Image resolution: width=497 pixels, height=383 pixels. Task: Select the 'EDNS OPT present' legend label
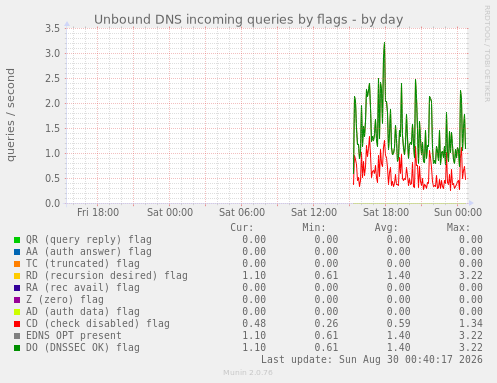coord(74,336)
